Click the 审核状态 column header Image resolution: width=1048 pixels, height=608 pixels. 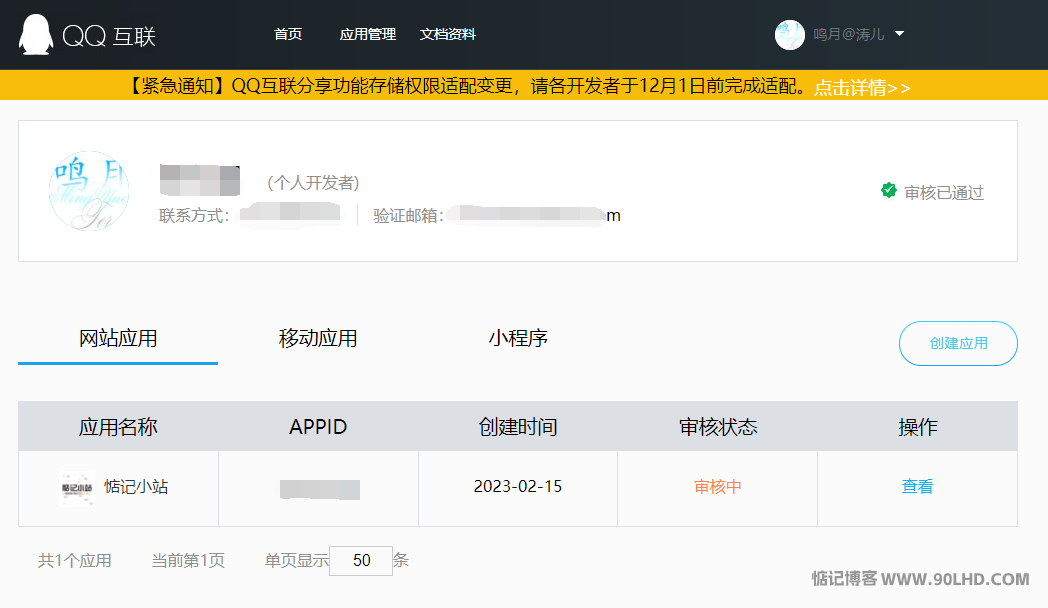click(718, 427)
